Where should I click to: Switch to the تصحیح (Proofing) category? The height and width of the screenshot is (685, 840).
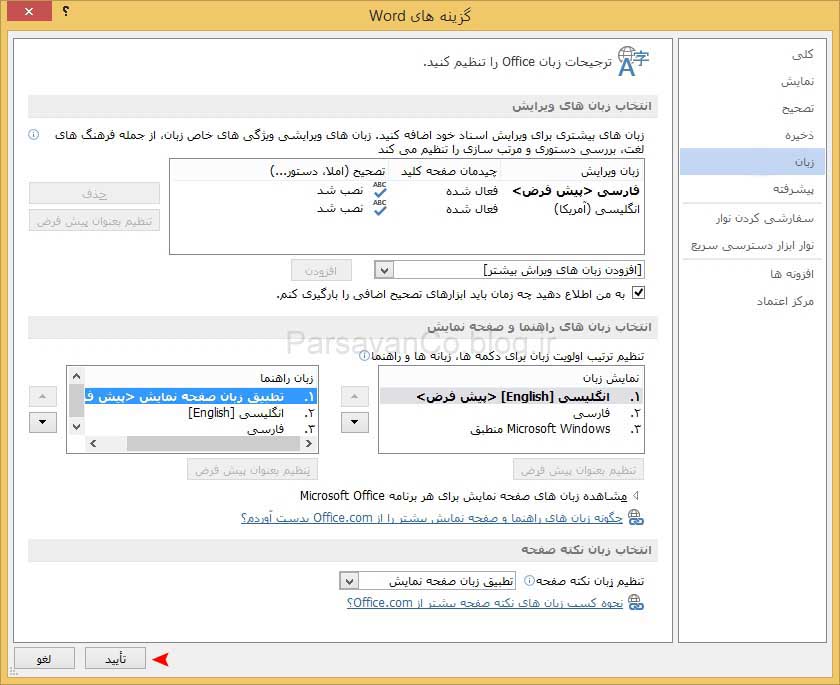[797, 108]
